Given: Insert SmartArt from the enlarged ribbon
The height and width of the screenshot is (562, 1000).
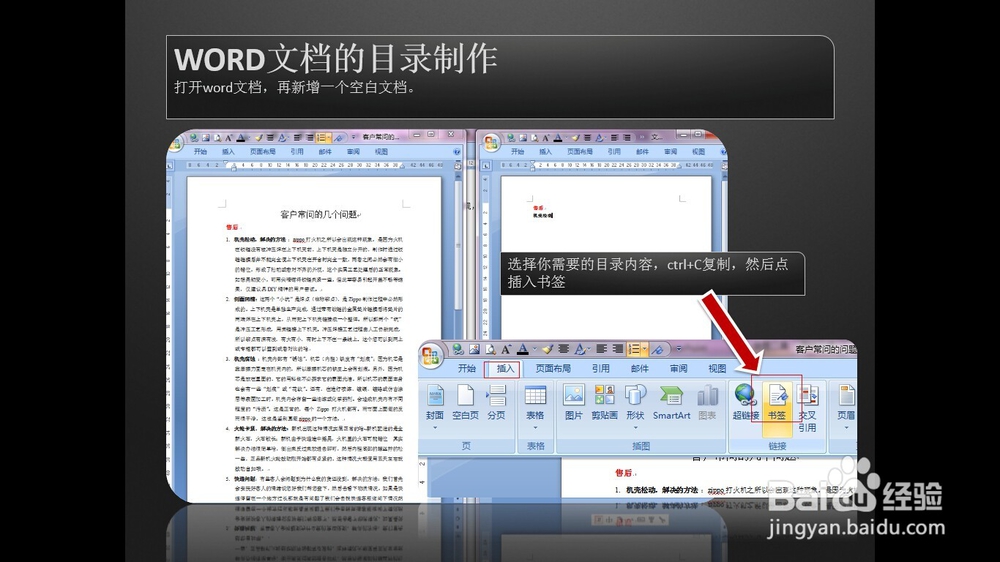Looking at the screenshot, I should pyautogui.click(x=671, y=402).
